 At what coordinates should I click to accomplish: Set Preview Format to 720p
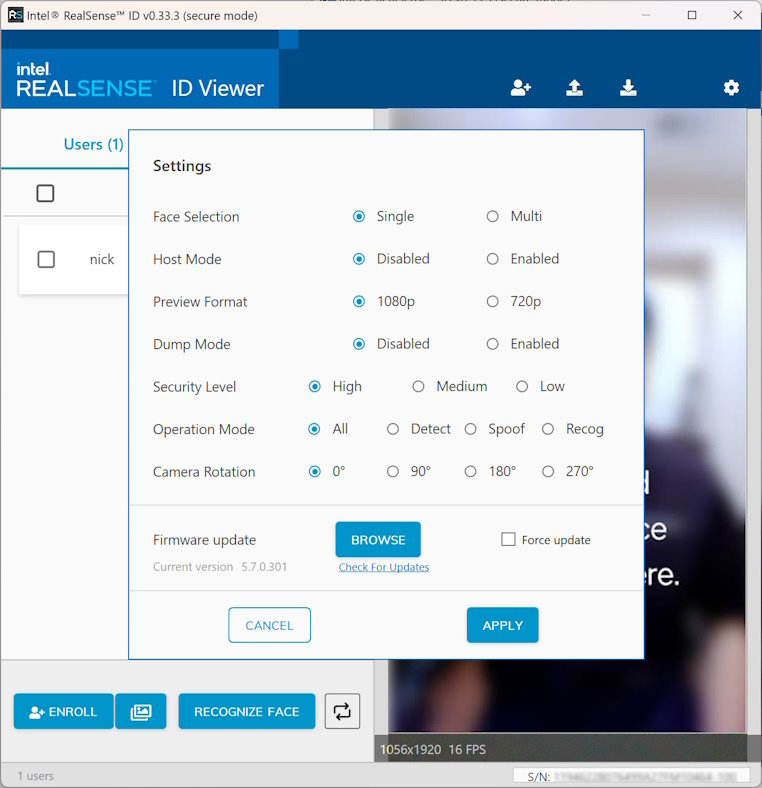click(x=492, y=301)
